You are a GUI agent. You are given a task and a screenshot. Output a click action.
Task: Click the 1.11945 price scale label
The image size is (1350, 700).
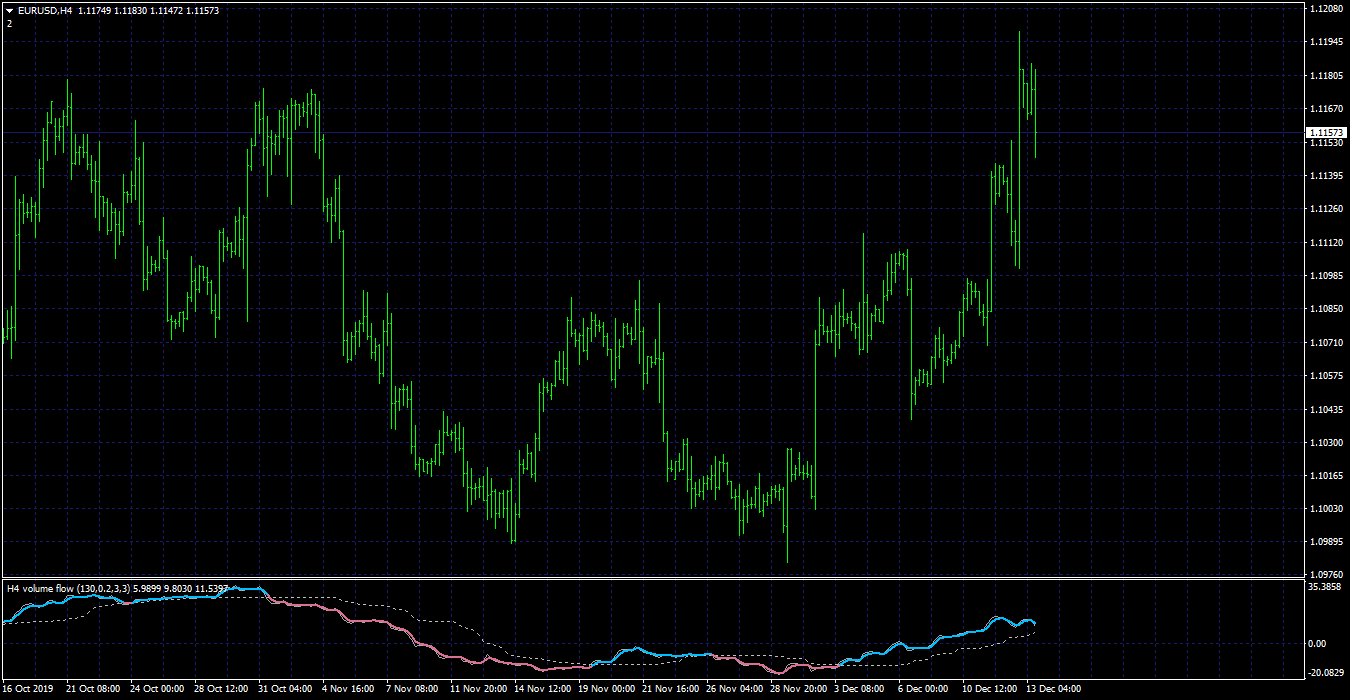(x=1325, y=42)
